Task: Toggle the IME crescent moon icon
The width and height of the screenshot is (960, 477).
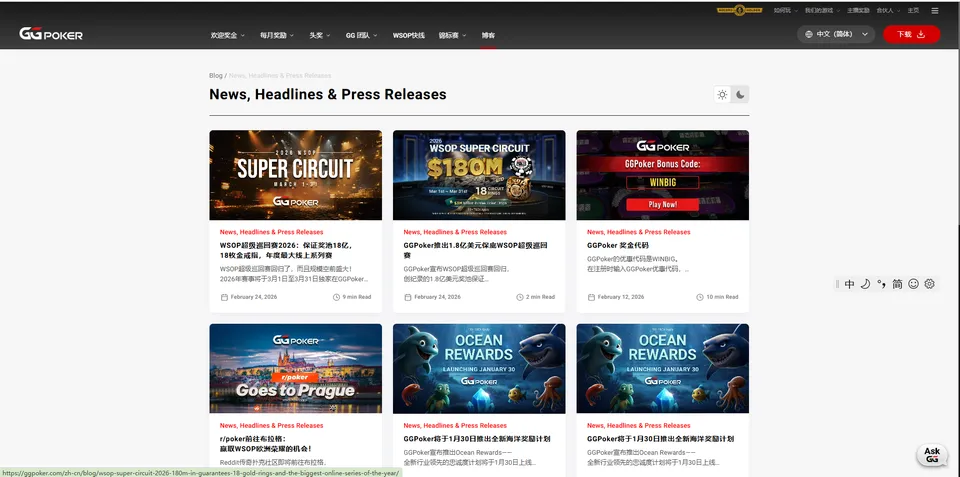Action: [865, 284]
